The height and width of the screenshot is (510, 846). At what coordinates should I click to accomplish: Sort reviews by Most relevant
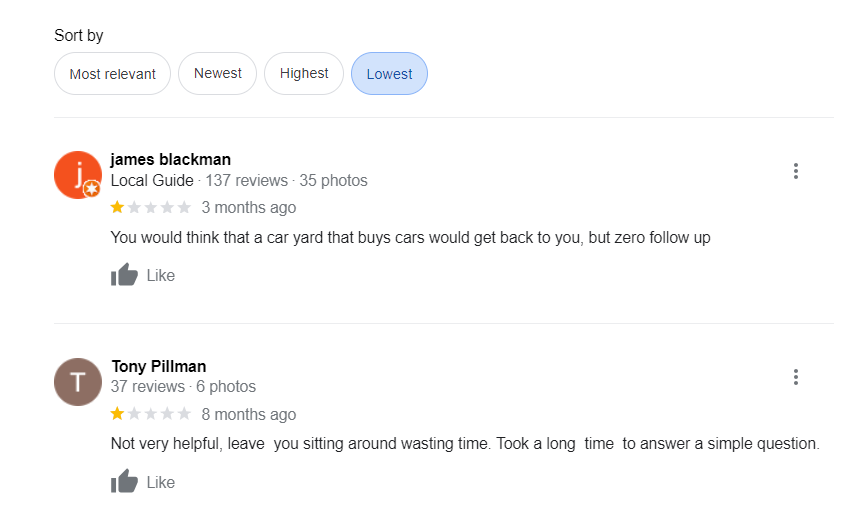point(112,74)
